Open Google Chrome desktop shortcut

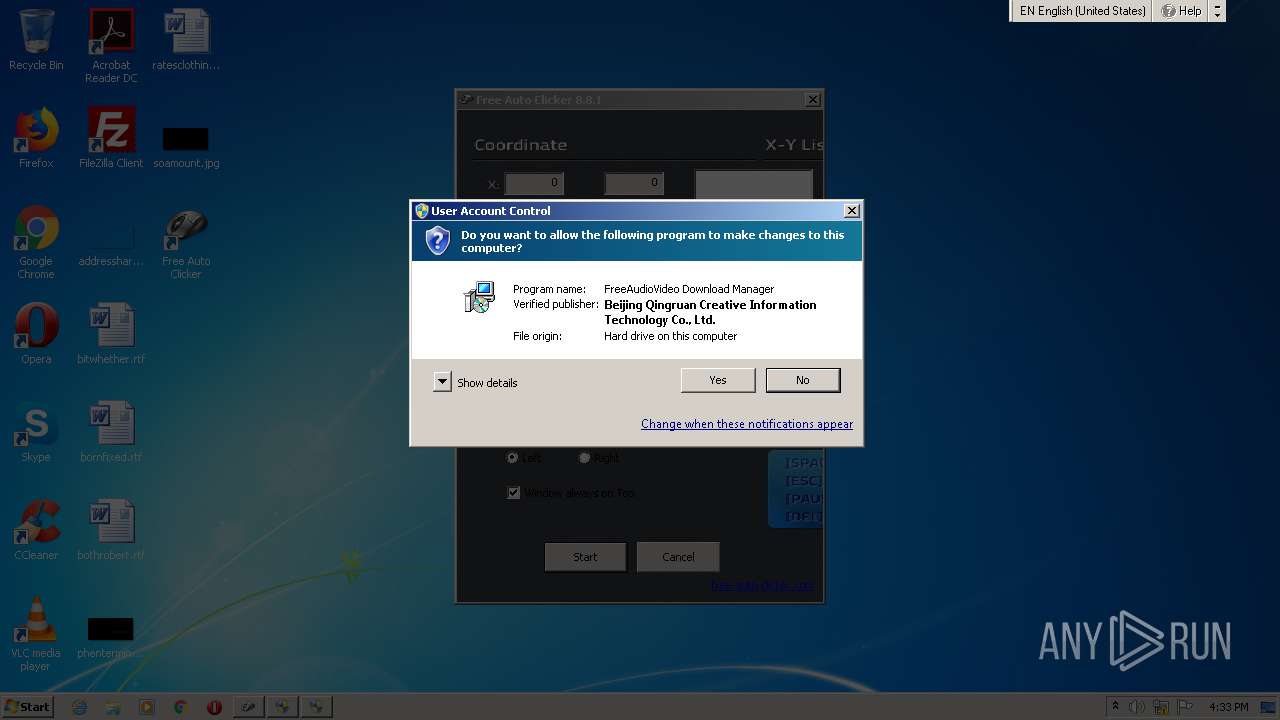point(36,243)
